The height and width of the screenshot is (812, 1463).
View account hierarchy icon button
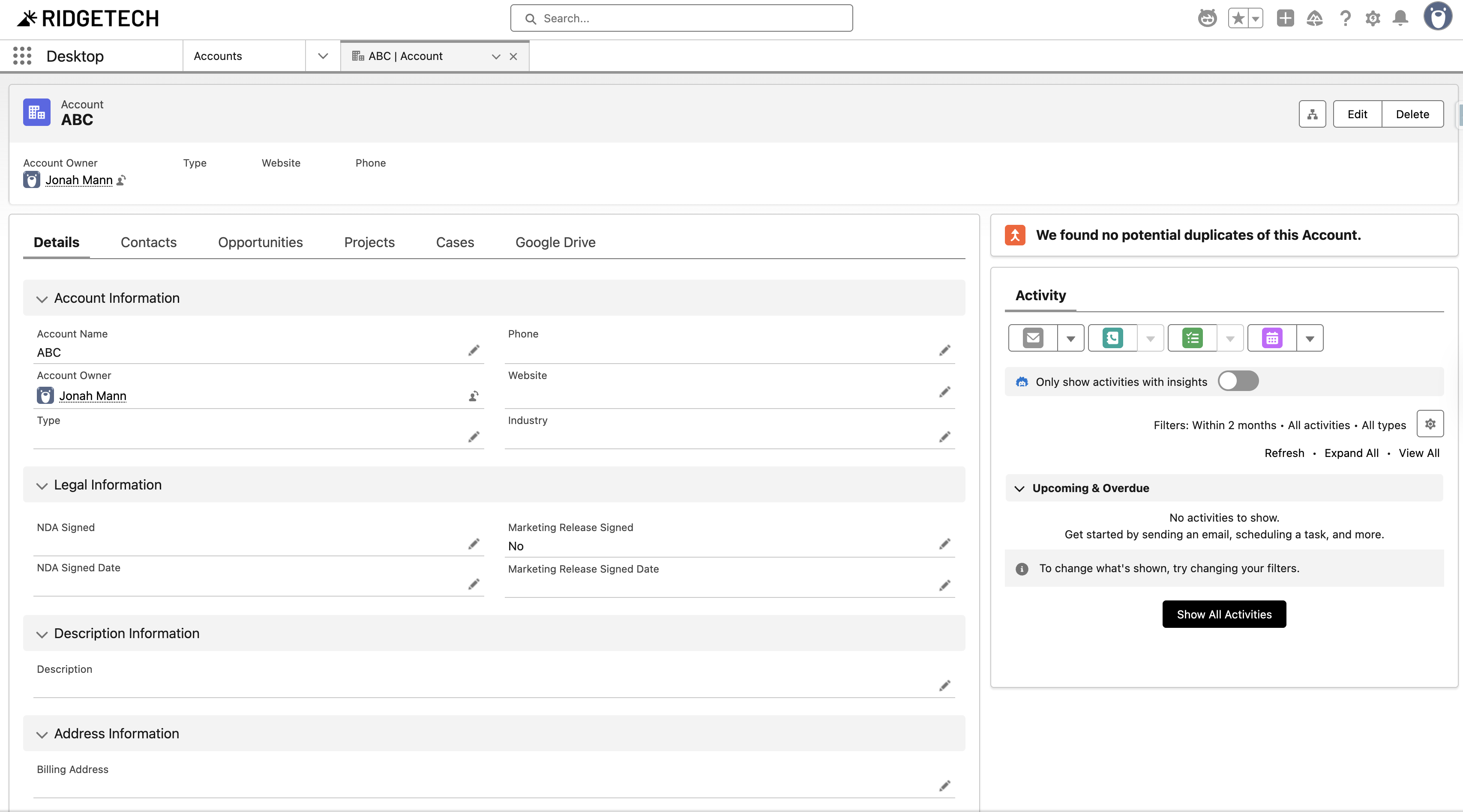click(1312, 114)
